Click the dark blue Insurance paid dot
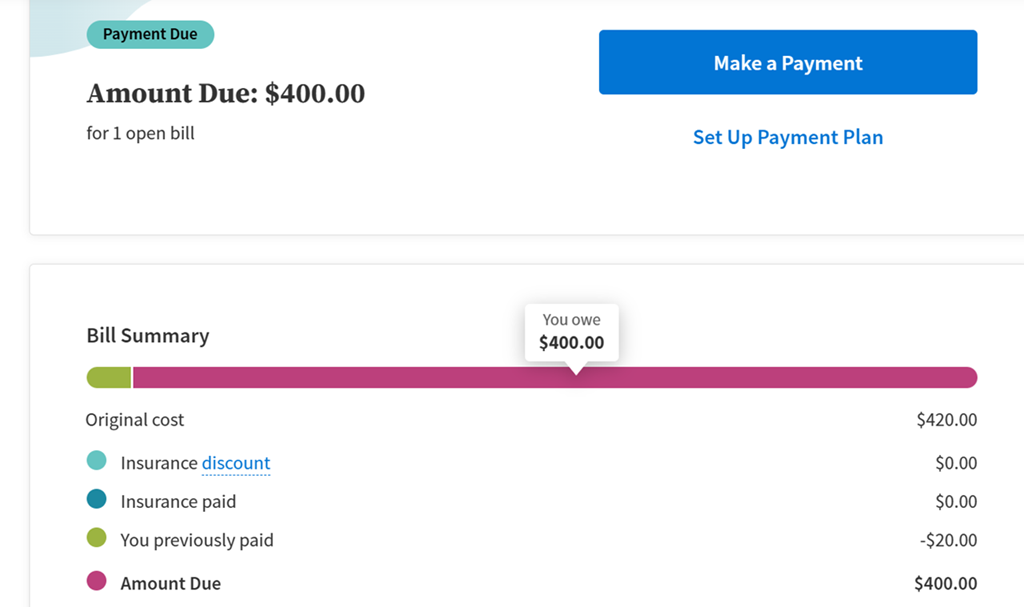 point(96,500)
